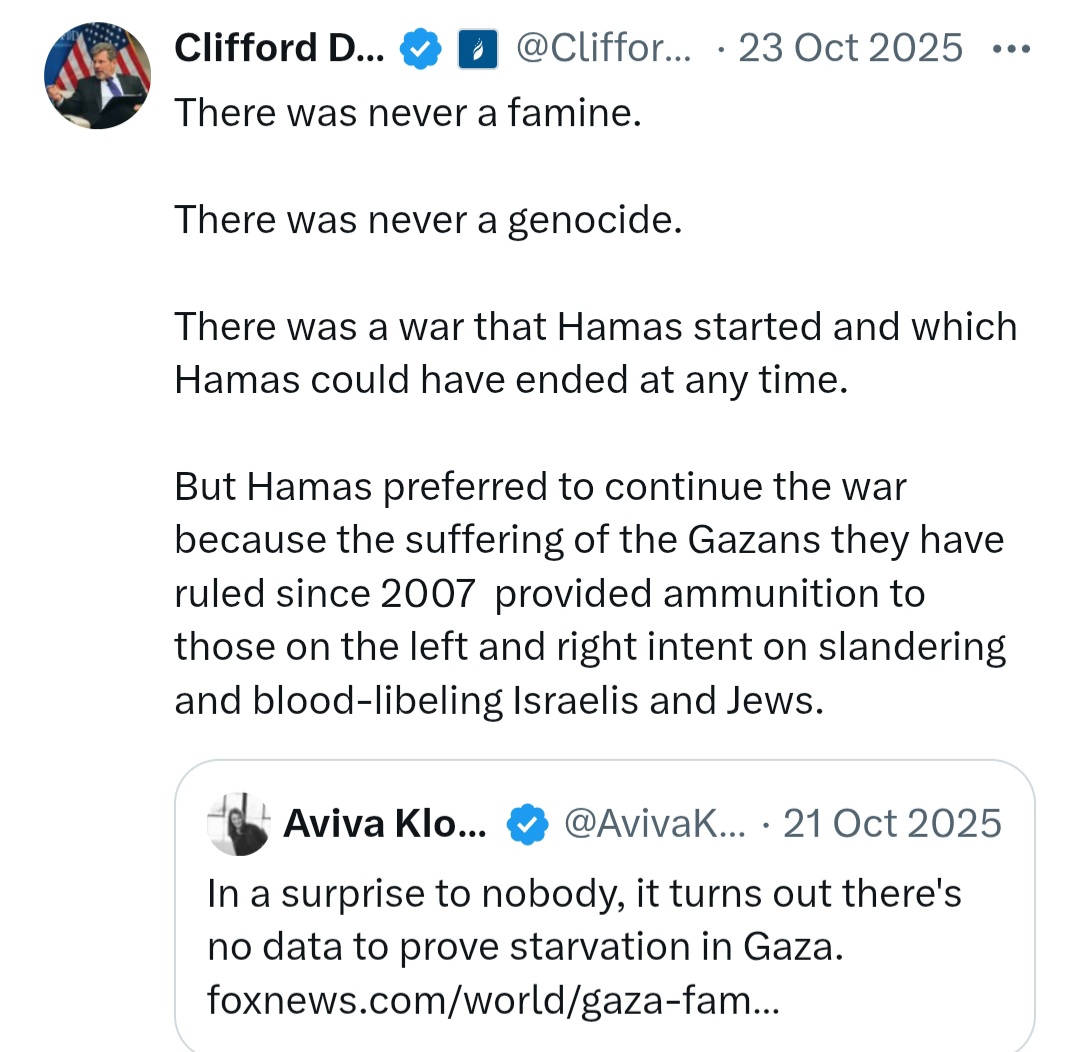The width and height of the screenshot is (1080, 1052).
Task: Open the foxnews.com/world/gaza-fam... link
Action: tap(494, 1000)
